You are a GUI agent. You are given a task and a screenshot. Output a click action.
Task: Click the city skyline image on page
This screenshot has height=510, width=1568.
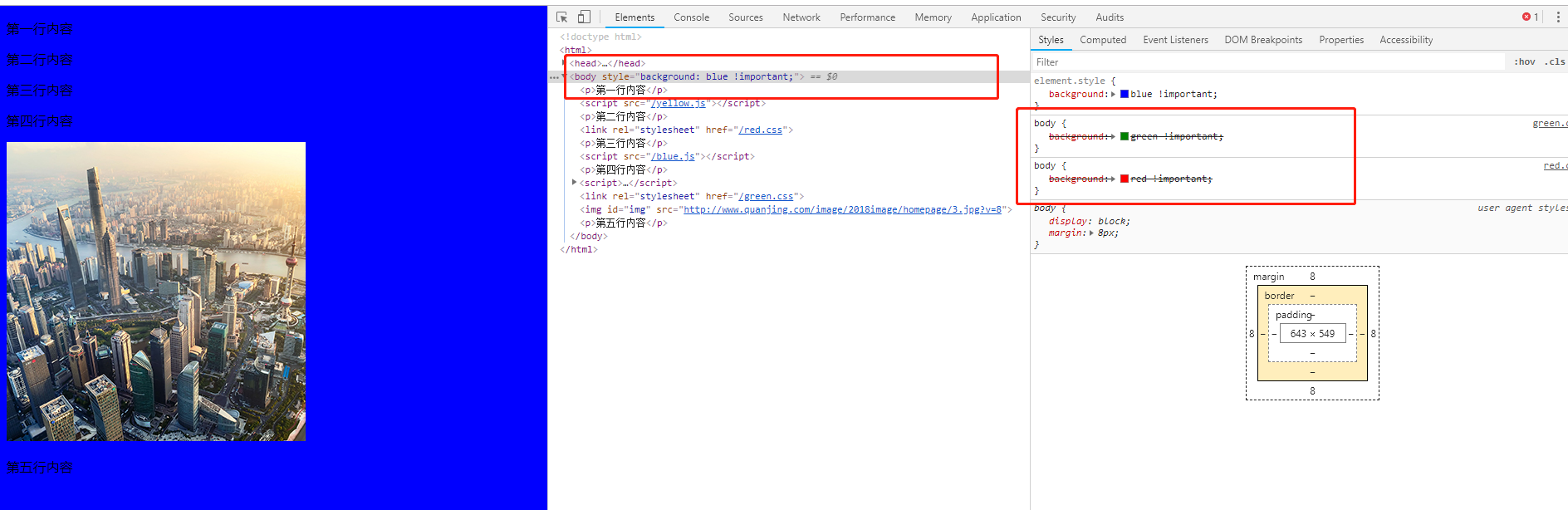156,292
